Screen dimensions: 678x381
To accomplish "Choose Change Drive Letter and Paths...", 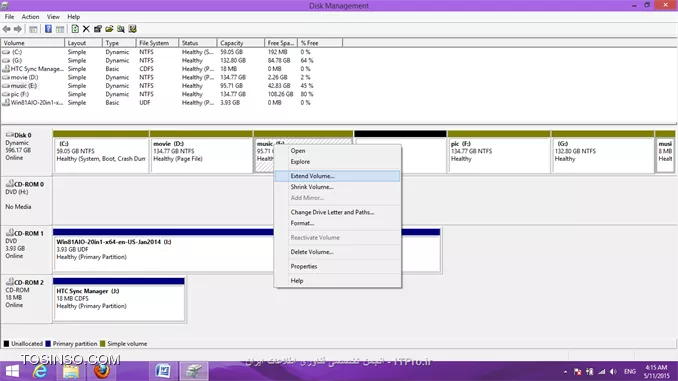I will (x=337, y=212).
